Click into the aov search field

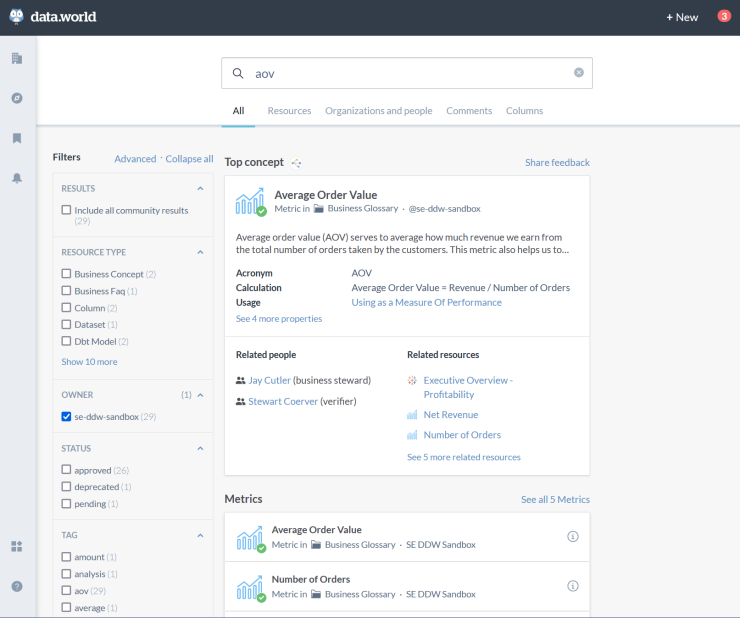[400, 73]
